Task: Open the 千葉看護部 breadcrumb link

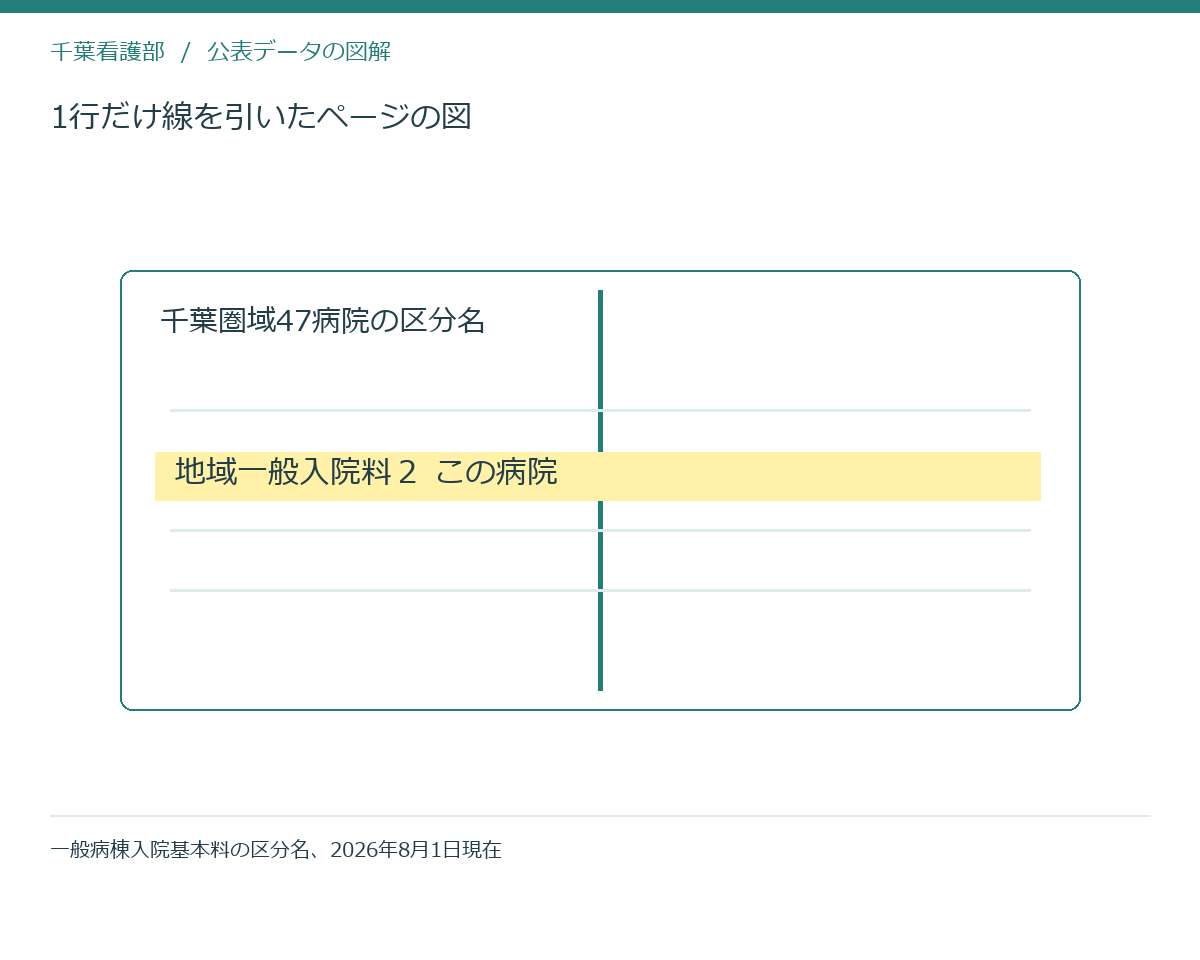Action: click(108, 52)
